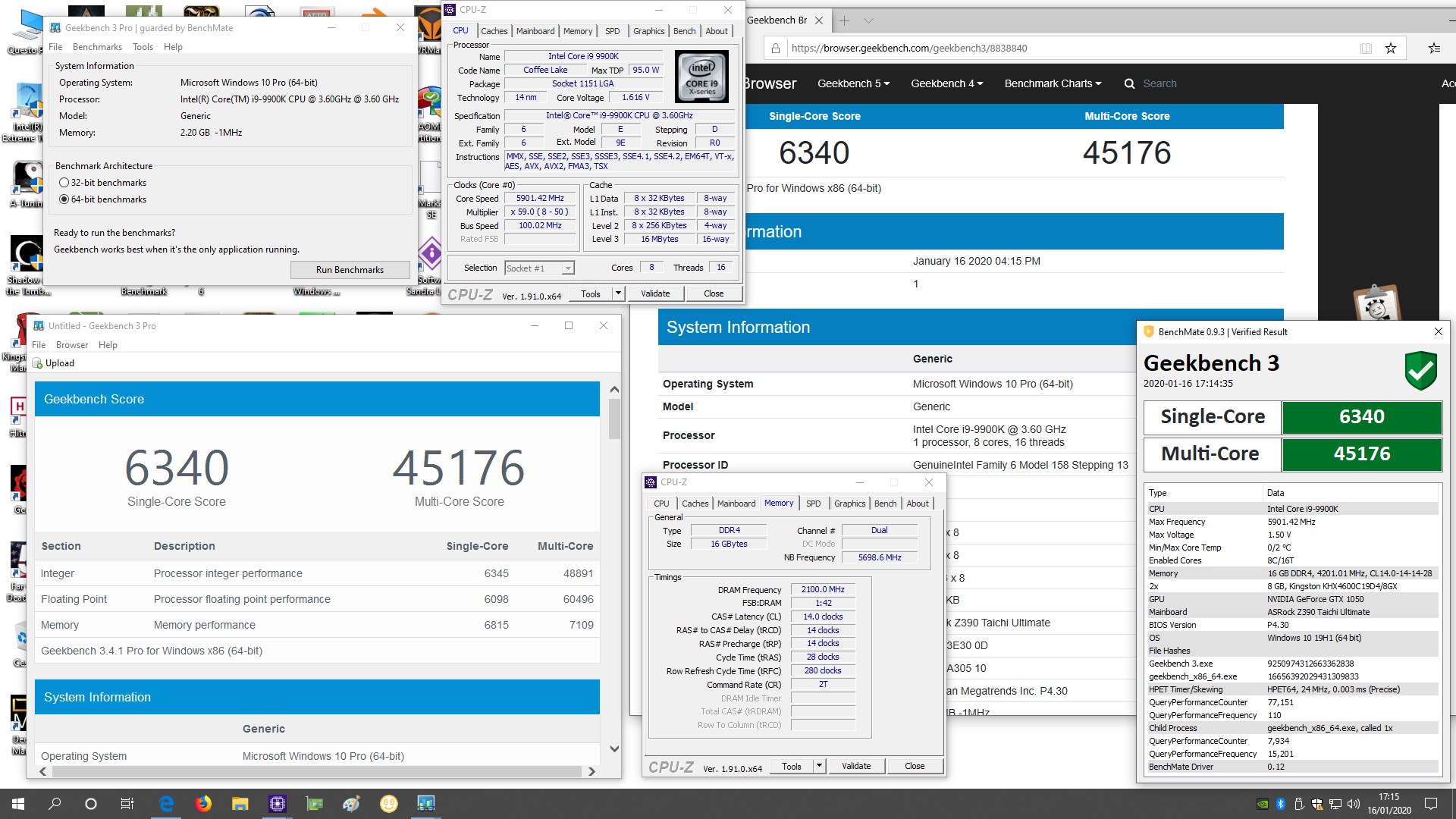Open Windows Security tray icon
This screenshot has height=819, width=1456.
coord(1317,804)
